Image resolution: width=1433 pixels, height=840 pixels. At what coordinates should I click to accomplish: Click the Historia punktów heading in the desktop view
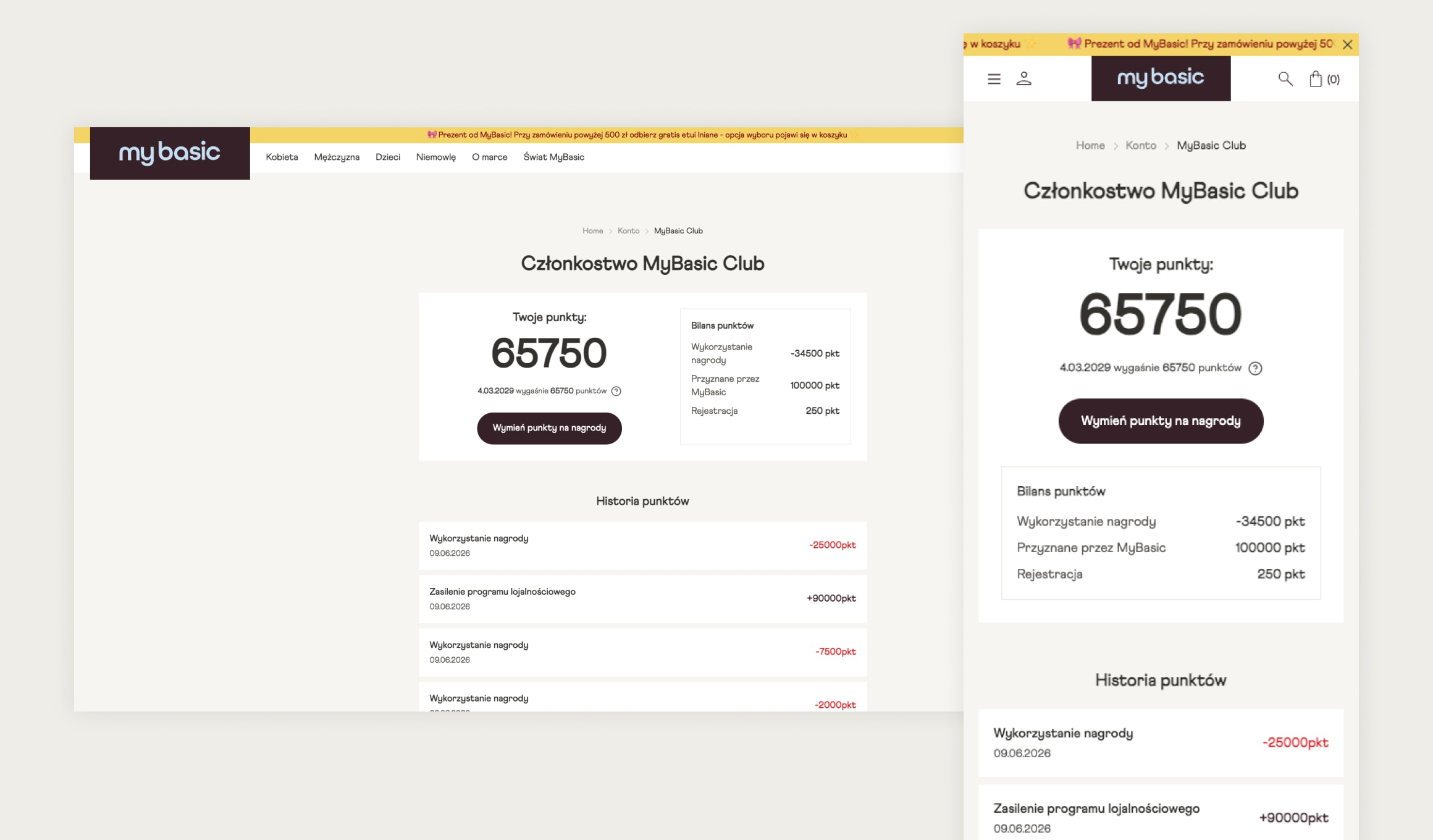coord(642,502)
